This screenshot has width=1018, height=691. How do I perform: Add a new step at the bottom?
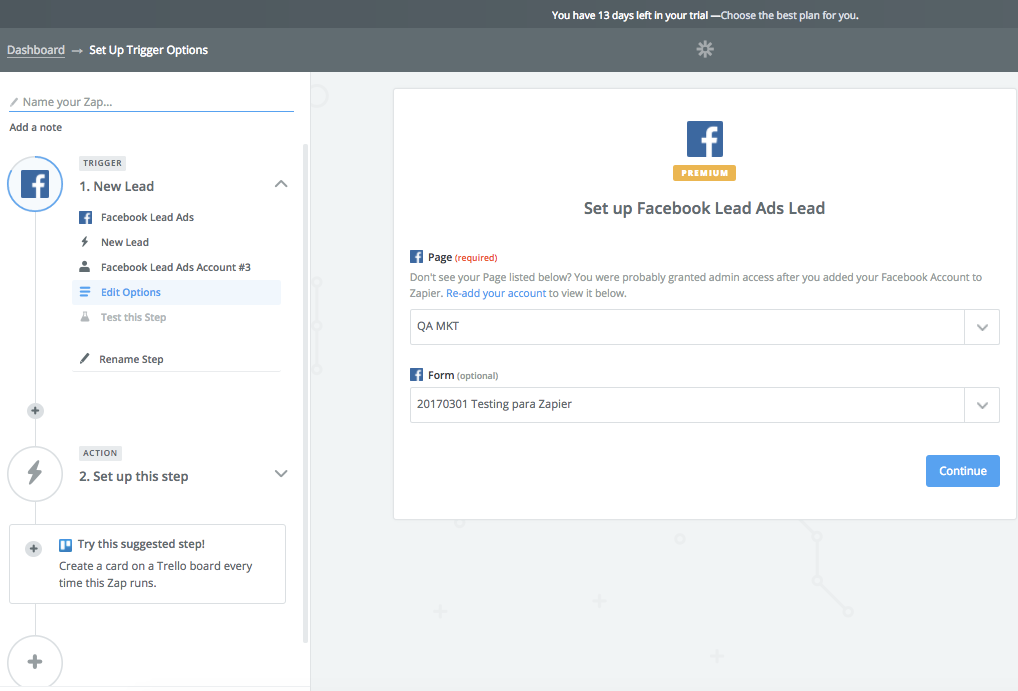click(35, 662)
